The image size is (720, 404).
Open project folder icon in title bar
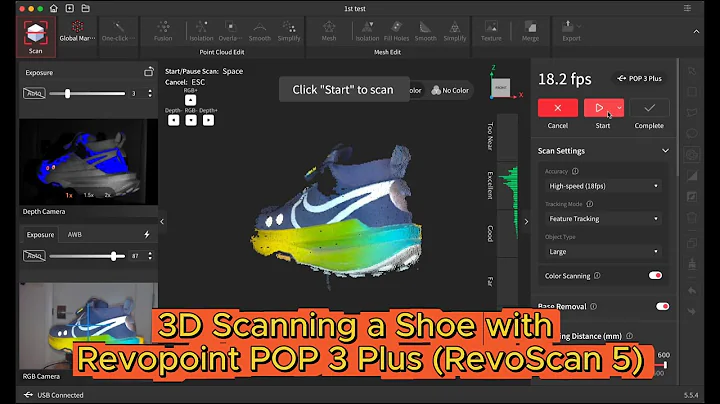[x=85, y=8]
